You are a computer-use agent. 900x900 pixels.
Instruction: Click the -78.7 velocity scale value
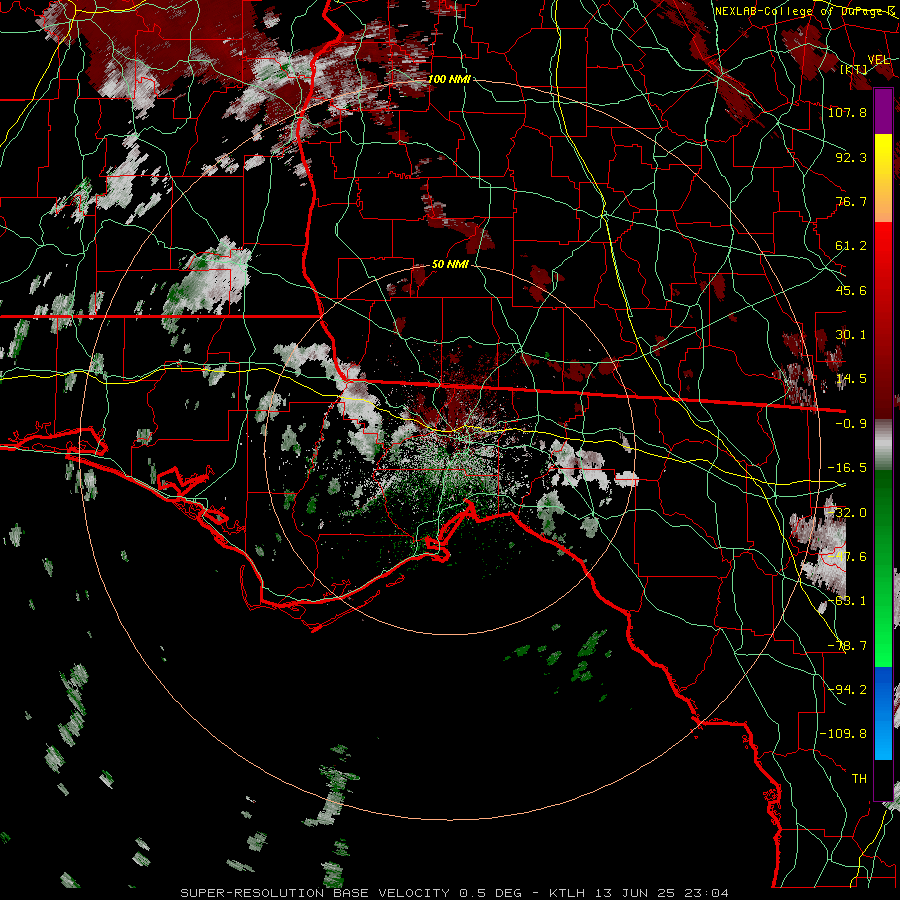(x=848, y=646)
